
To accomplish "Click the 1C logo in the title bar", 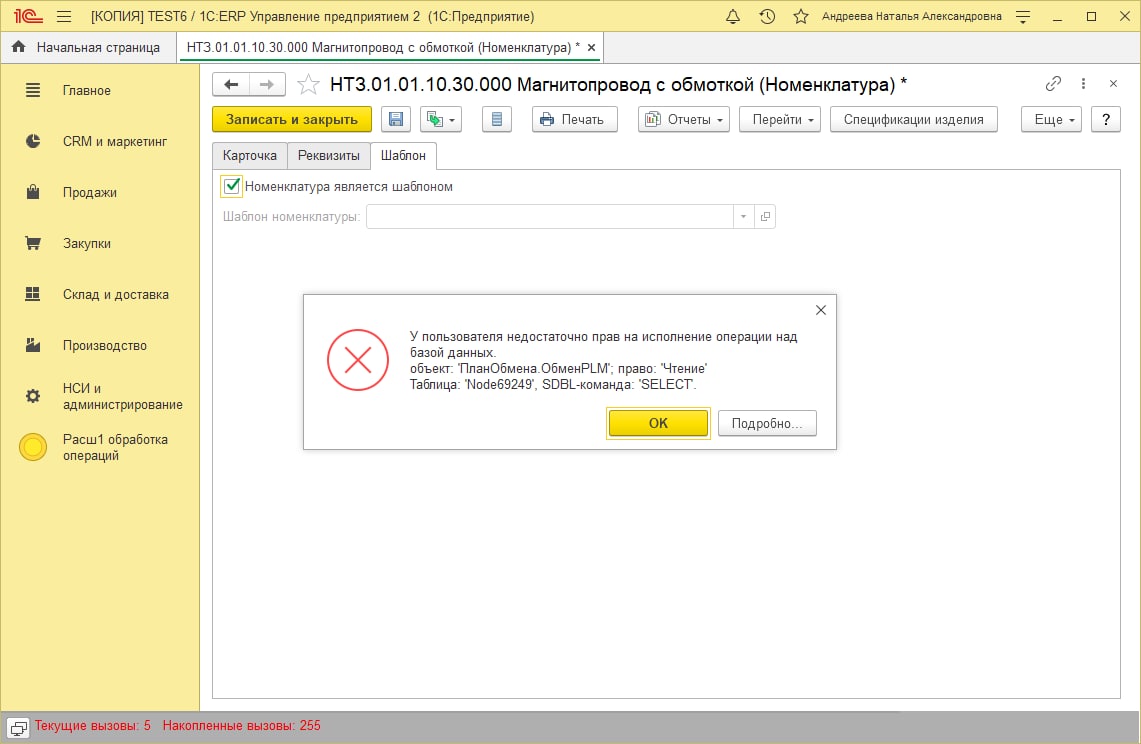I will tap(28, 16).
